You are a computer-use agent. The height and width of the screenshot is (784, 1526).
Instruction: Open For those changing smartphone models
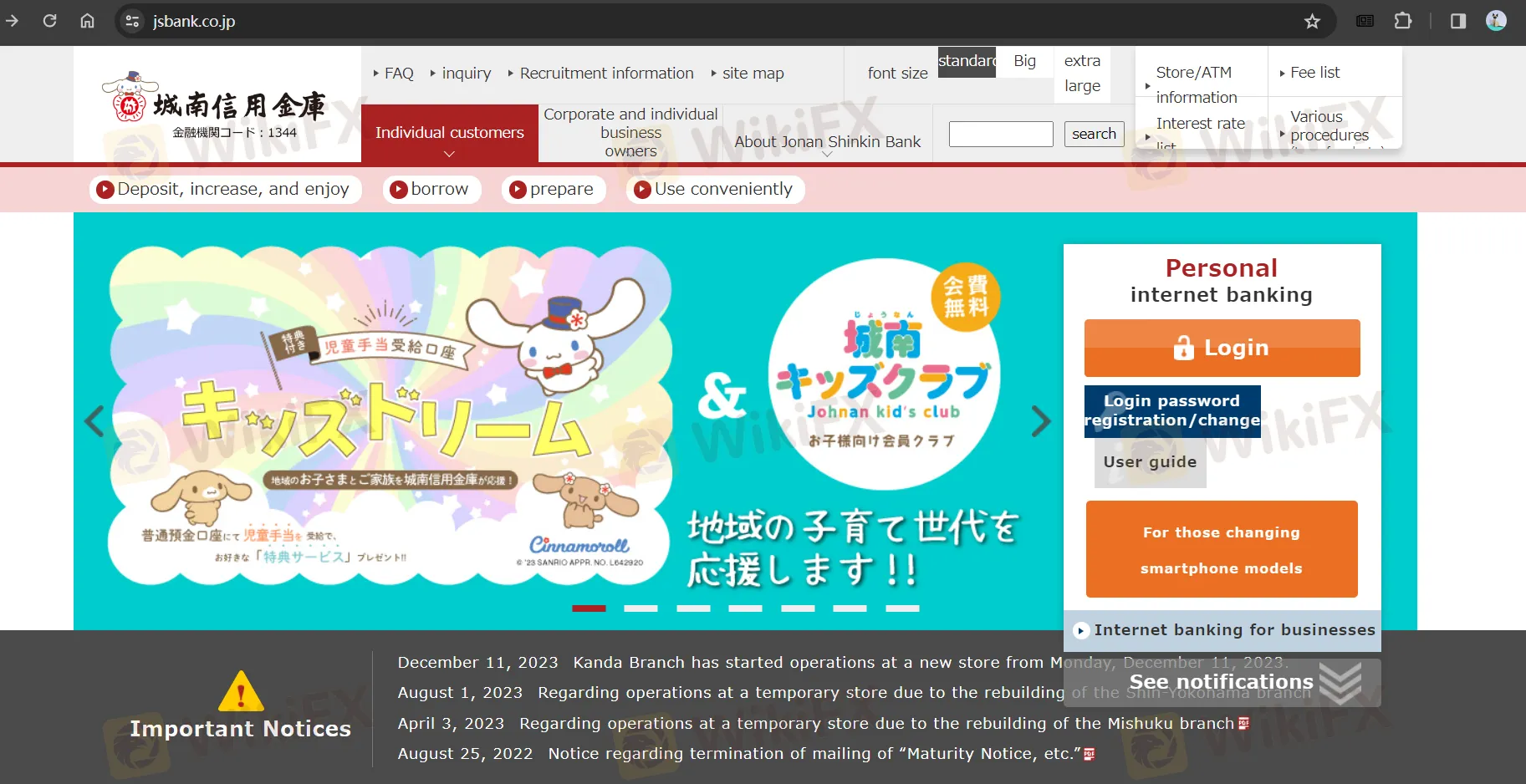click(1222, 549)
